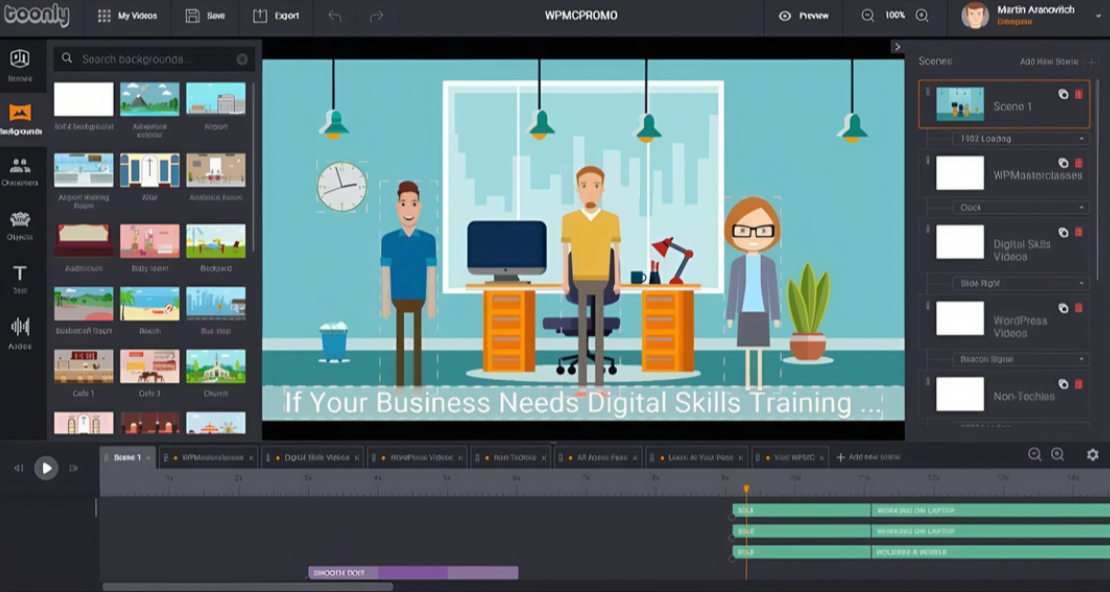Switch to the Digital Skills Videos timeline tab
This screenshot has width=1110, height=592.
pos(312,457)
